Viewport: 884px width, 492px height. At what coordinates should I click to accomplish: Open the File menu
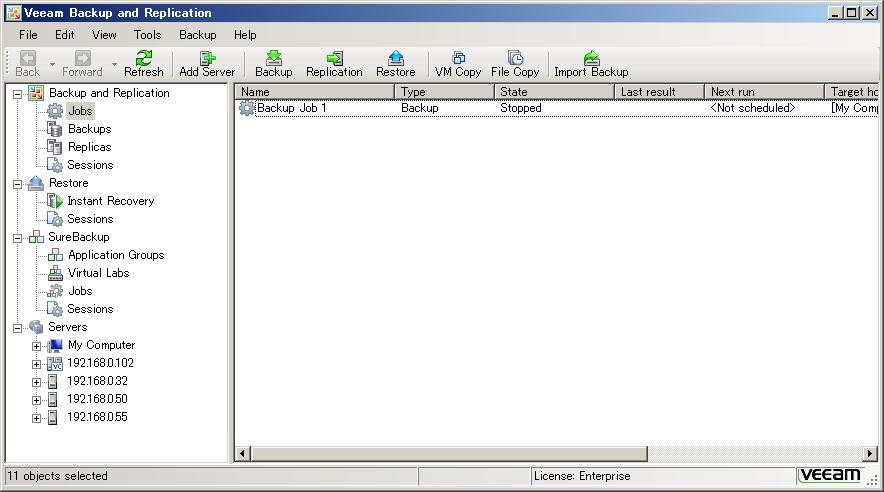point(28,35)
